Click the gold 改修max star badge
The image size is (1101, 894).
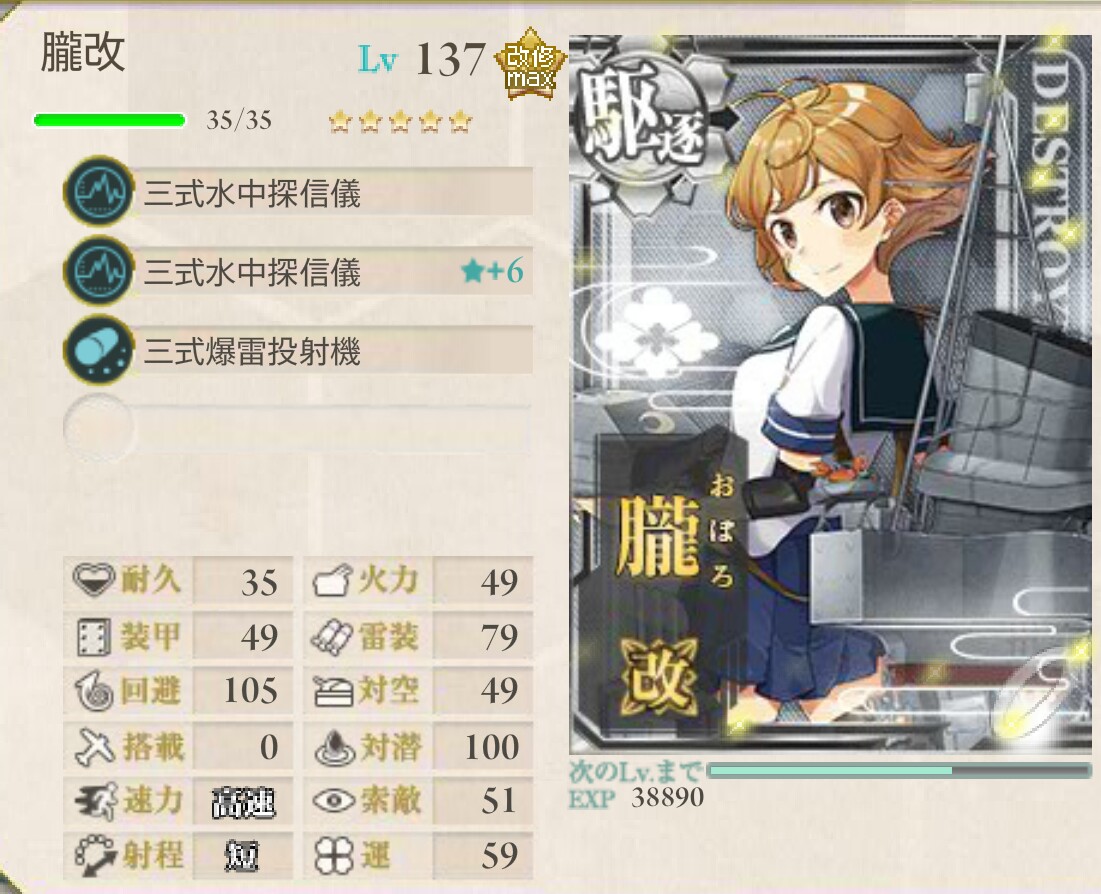[x=530, y=65]
